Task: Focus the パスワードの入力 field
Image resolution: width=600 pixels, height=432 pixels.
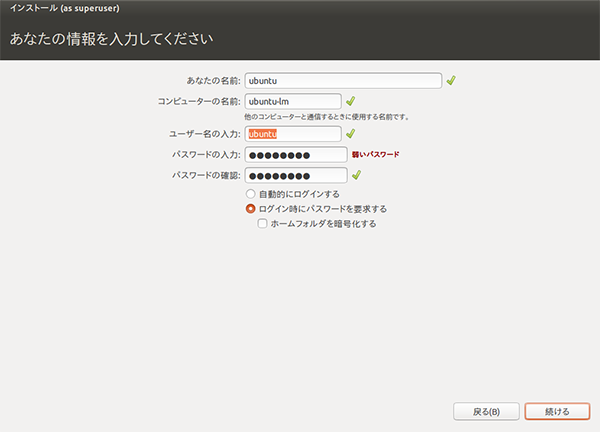Action: click(x=296, y=155)
